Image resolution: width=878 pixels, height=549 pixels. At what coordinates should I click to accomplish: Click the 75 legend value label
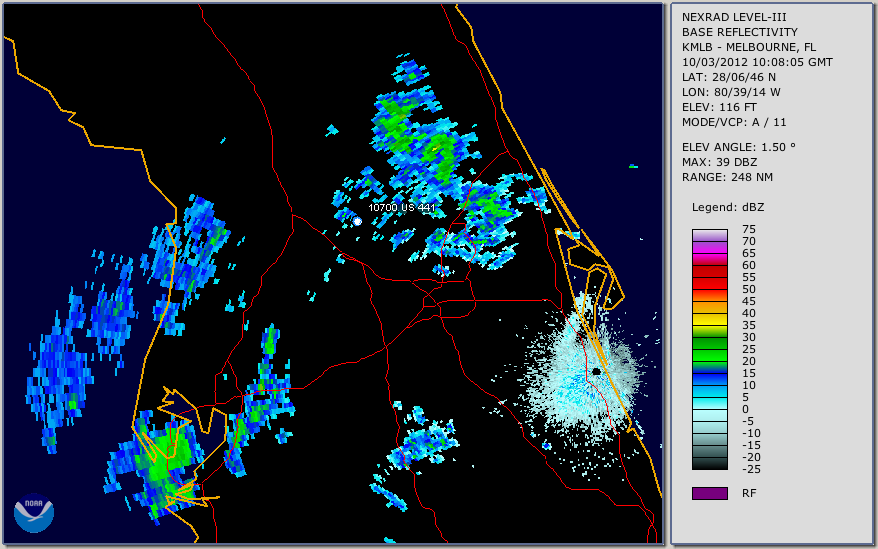tap(749, 229)
